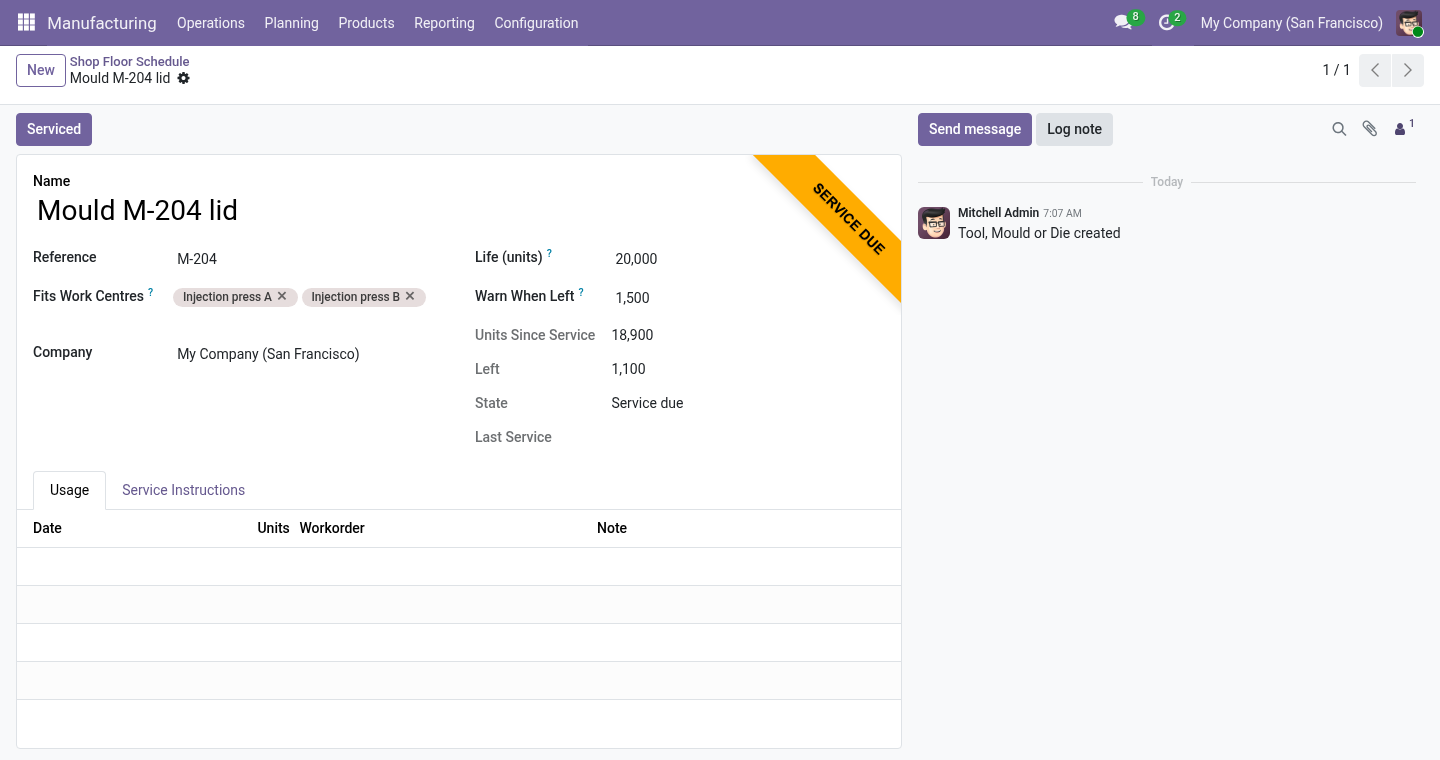Click the Units Since Service value 18,900

point(632,335)
